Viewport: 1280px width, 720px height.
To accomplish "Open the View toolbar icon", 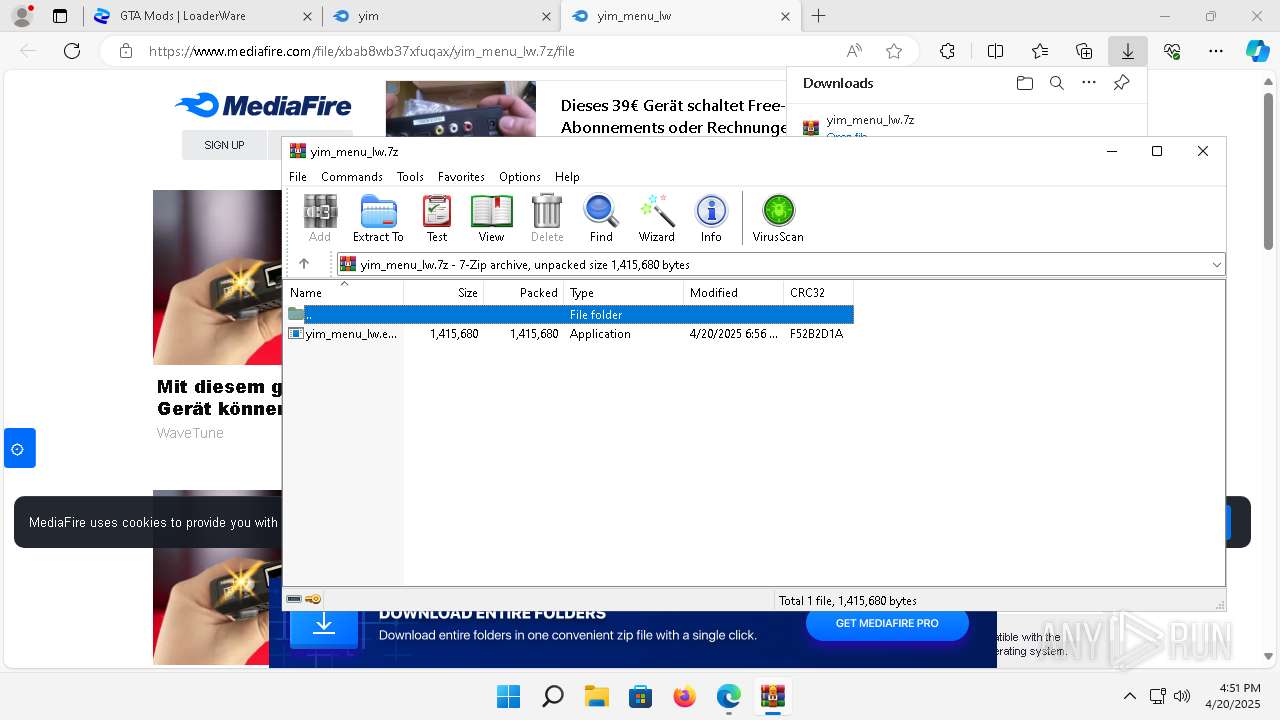I will [491, 218].
